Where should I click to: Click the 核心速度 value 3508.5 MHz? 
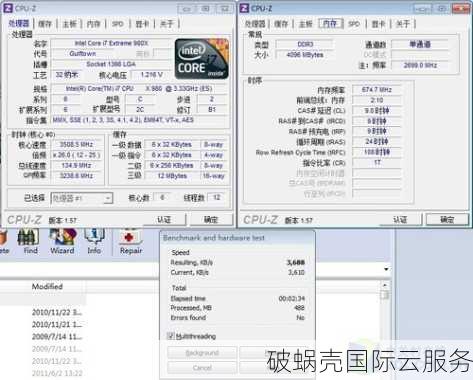[x=76, y=144]
